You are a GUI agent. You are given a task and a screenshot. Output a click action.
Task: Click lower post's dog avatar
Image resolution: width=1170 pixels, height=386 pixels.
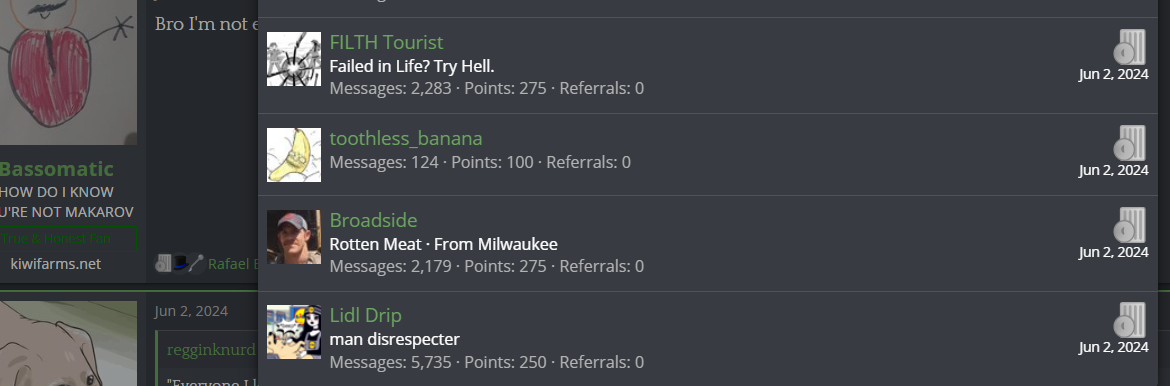click(68, 344)
